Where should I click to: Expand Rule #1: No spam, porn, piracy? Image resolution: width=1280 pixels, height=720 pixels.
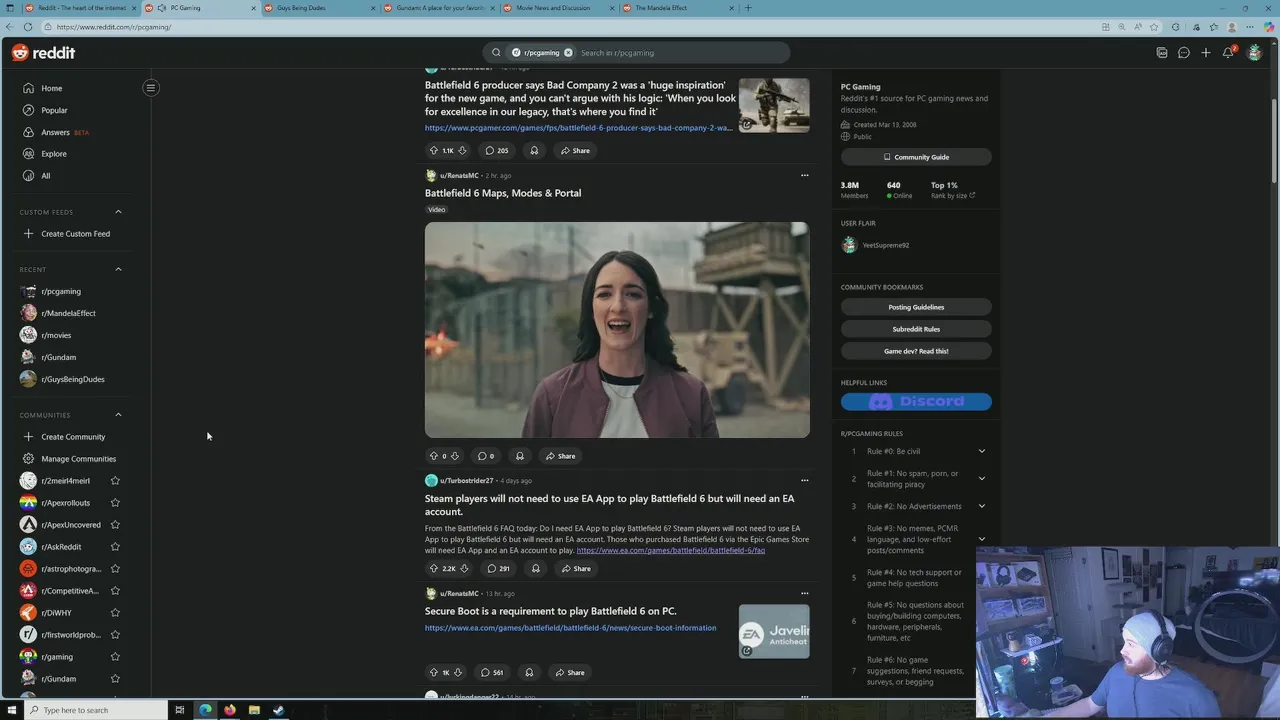click(x=981, y=479)
